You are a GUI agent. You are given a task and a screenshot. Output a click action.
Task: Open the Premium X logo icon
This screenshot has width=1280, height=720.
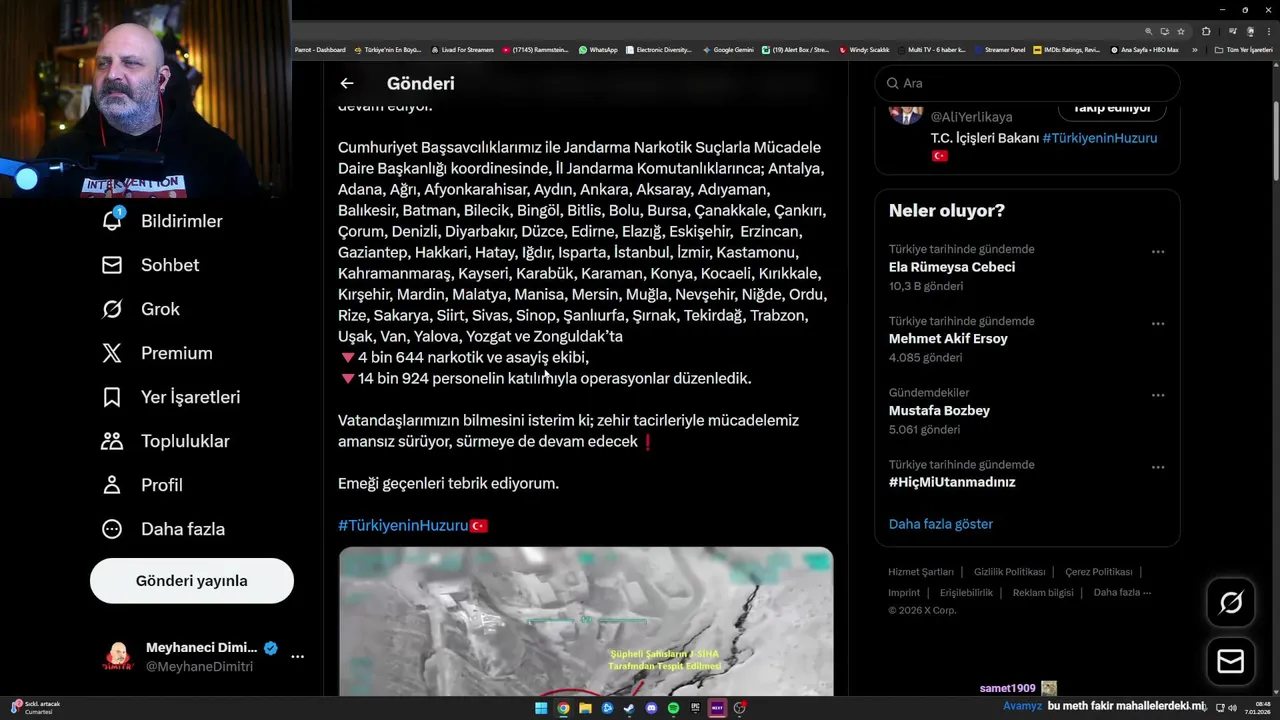click(112, 353)
